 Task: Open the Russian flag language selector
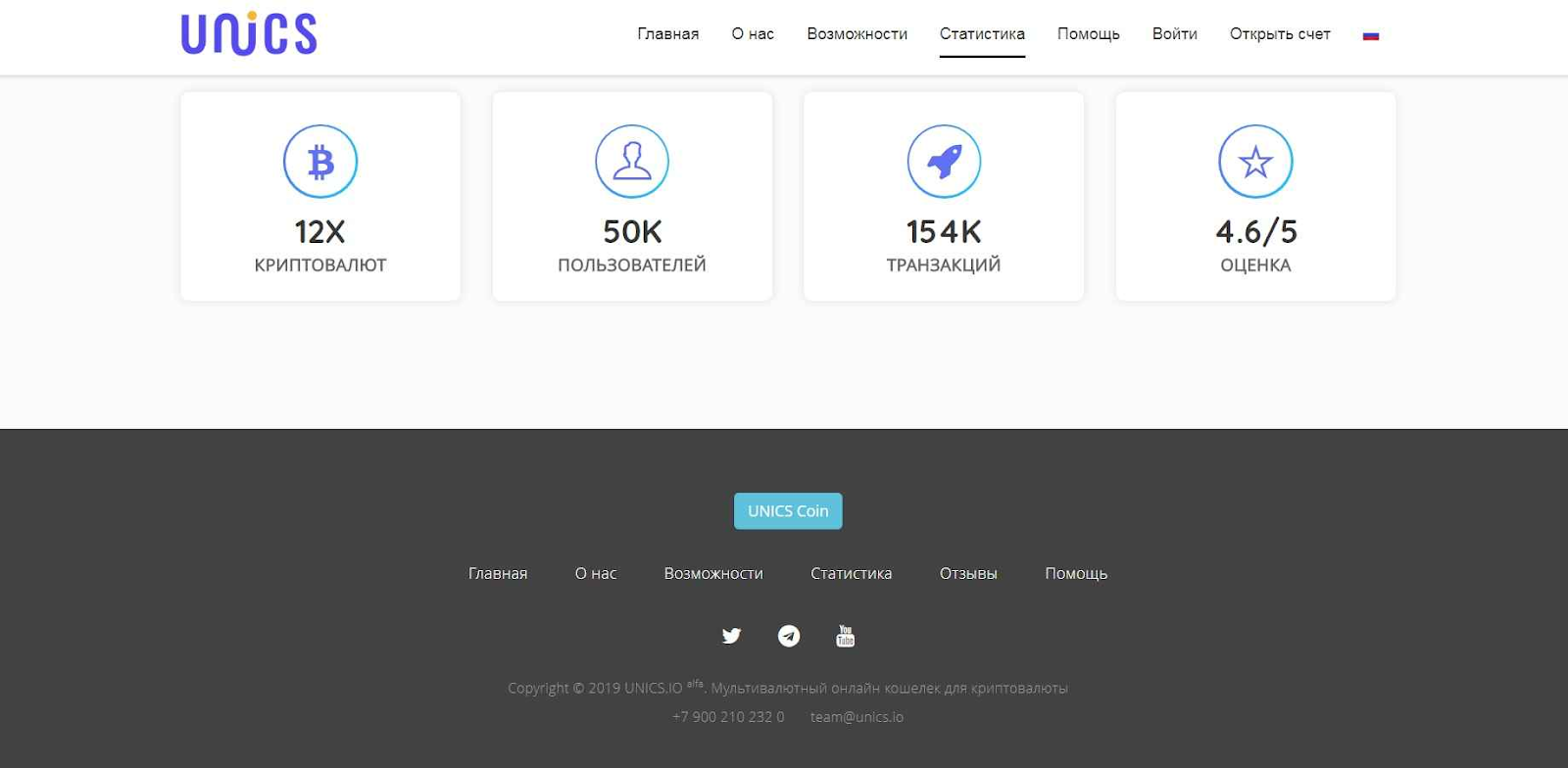click(x=1371, y=35)
